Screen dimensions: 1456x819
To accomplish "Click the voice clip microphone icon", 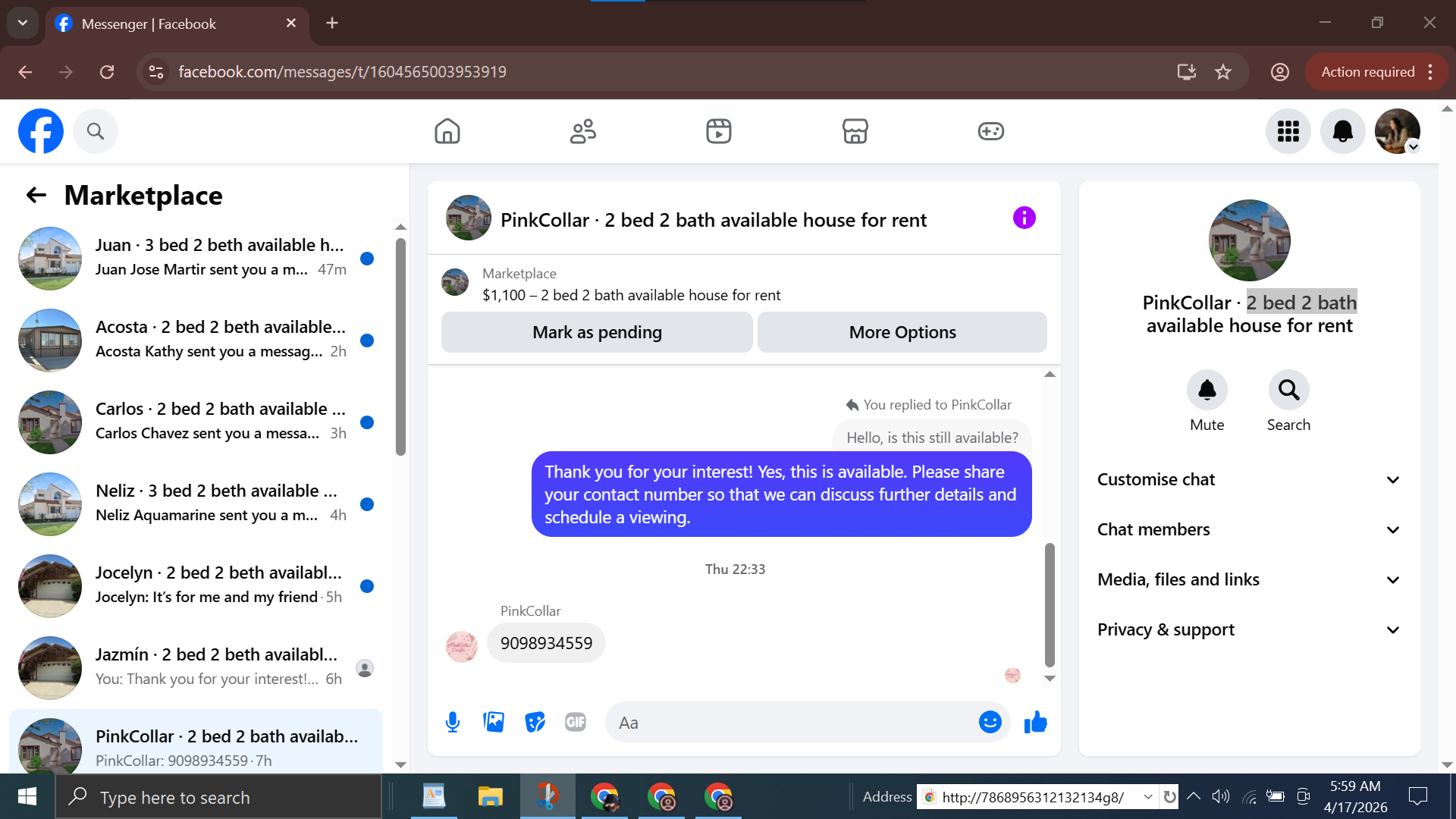I will coord(453,722).
